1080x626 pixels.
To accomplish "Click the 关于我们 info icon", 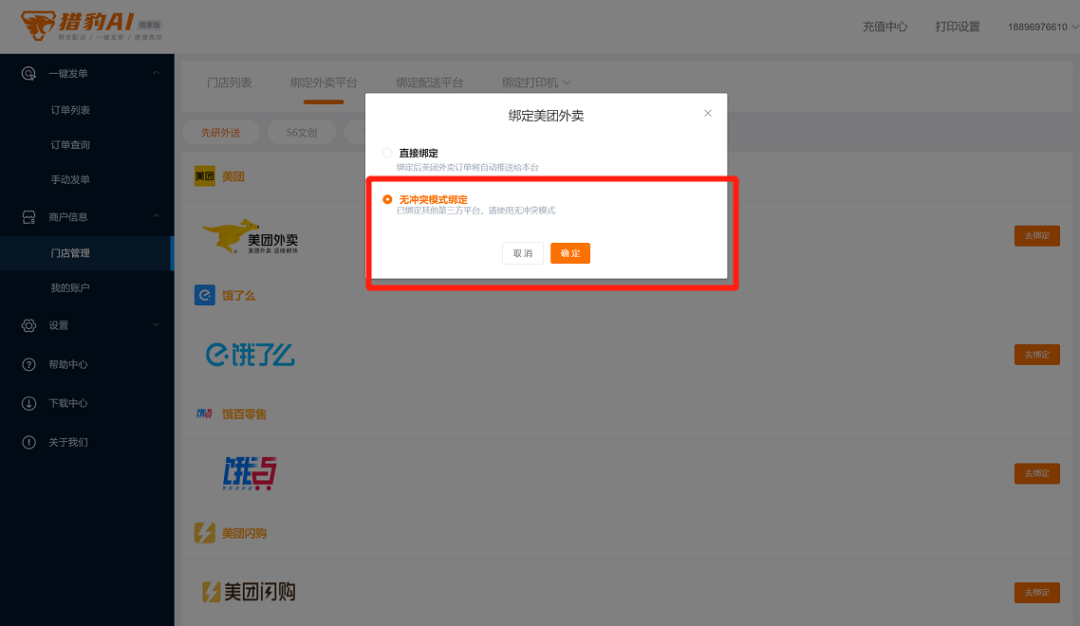I will (28, 442).
